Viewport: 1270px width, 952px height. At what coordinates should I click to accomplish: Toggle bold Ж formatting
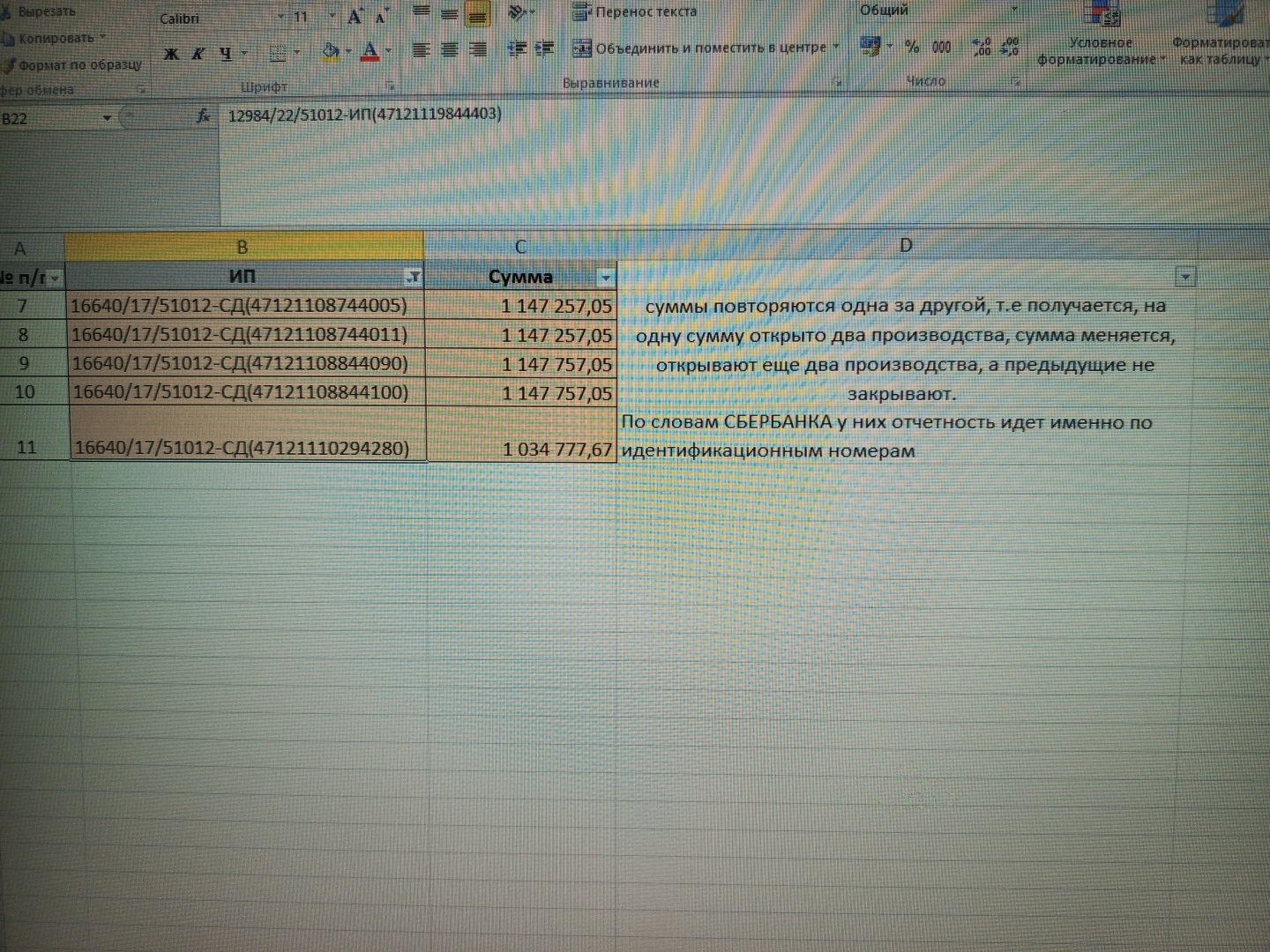171,54
